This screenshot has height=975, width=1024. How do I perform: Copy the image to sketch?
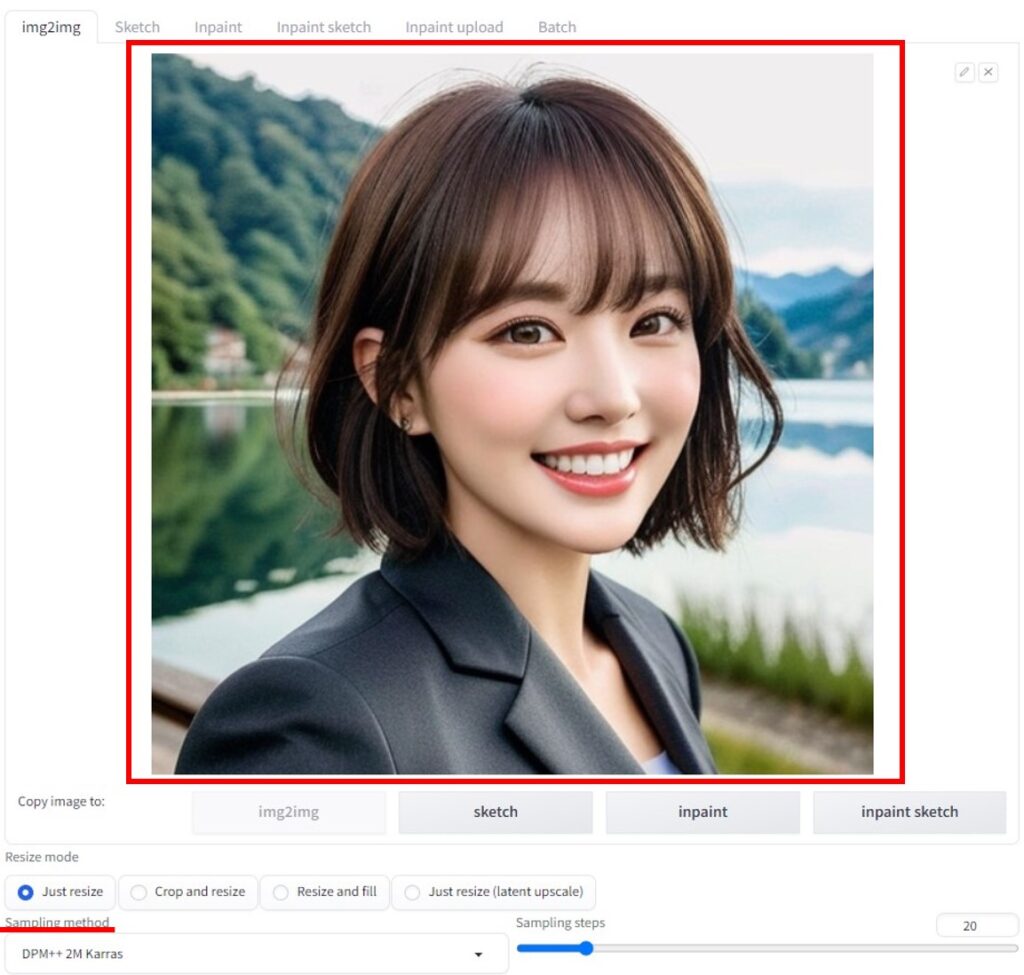[x=496, y=812]
